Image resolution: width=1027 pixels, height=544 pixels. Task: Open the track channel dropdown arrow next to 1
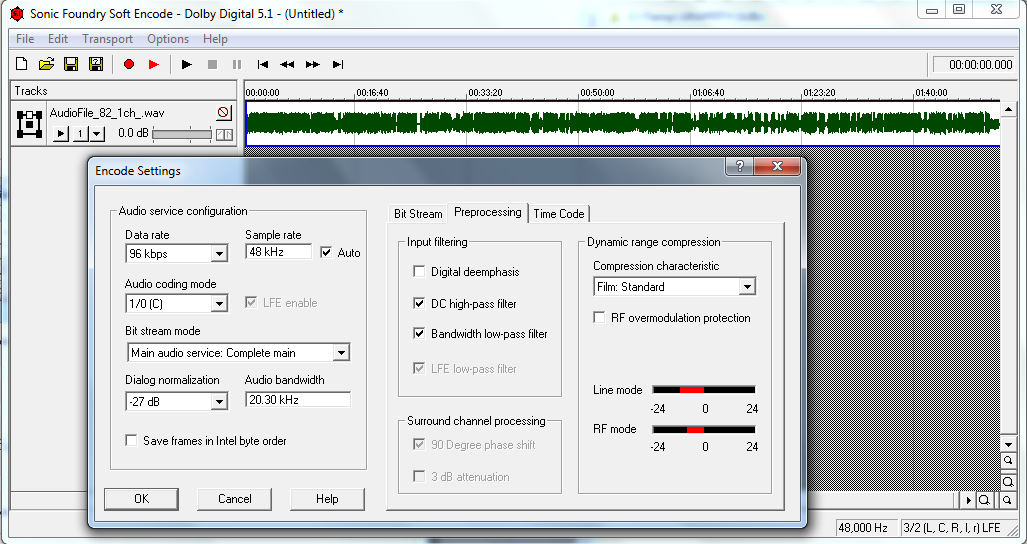97,134
